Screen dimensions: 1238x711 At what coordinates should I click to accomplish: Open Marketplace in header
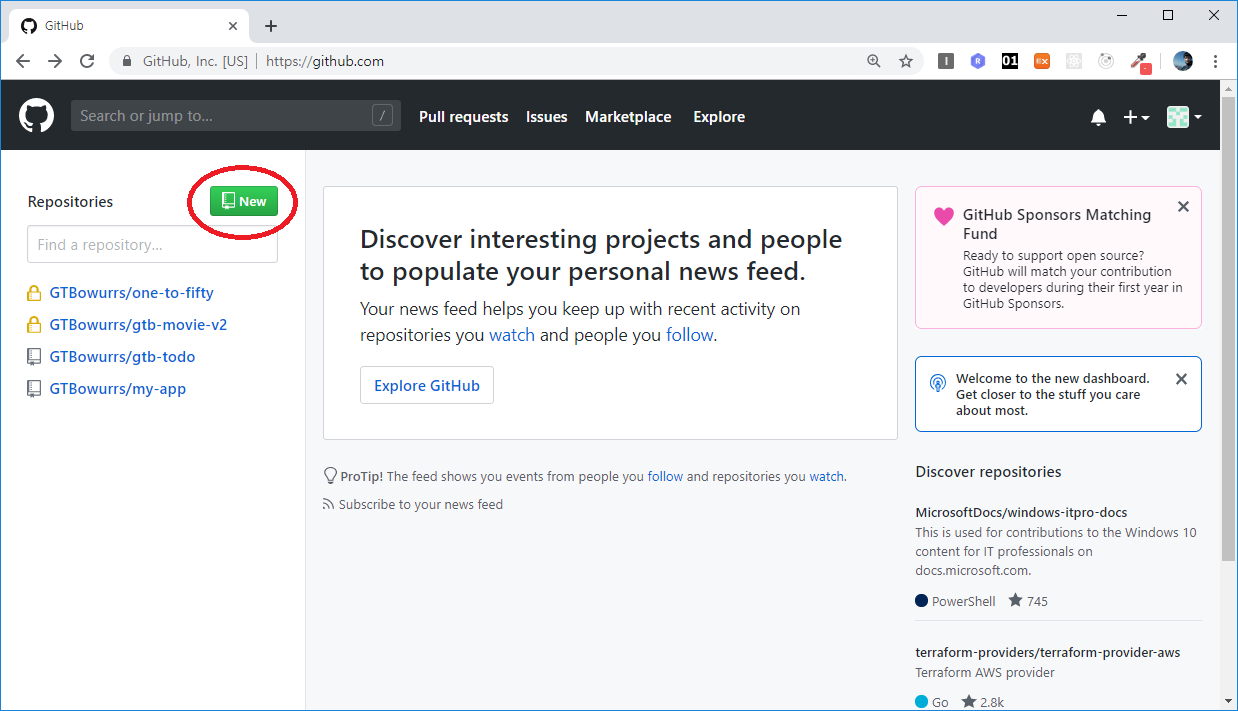click(628, 117)
